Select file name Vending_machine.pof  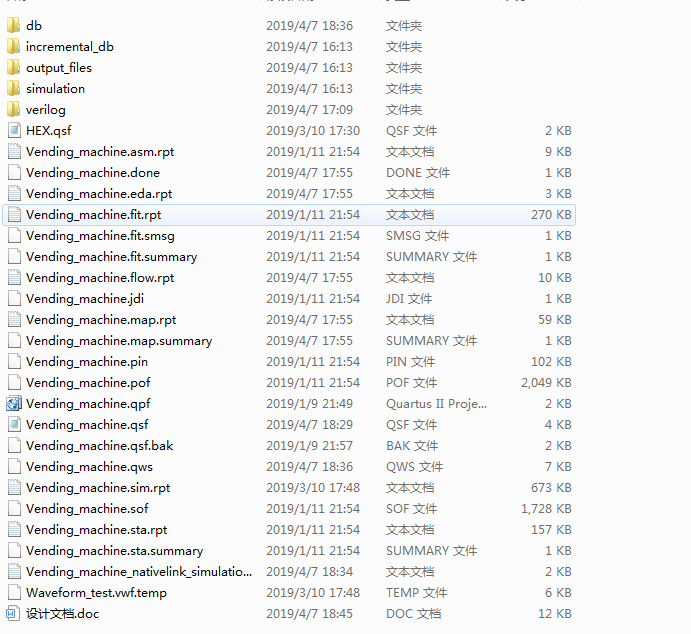pyautogui.click(x=88, y=383)
